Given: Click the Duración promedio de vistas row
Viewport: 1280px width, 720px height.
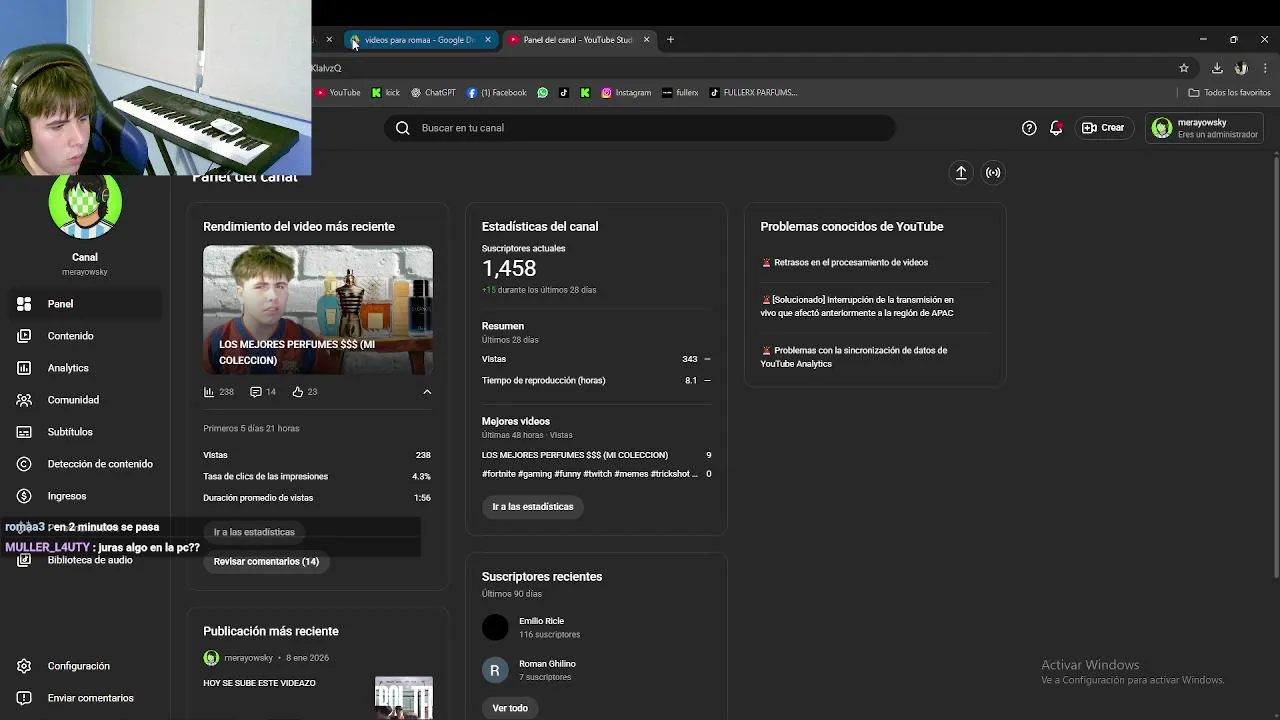Looking at the screenshot, I should click(x=317, y=498).
